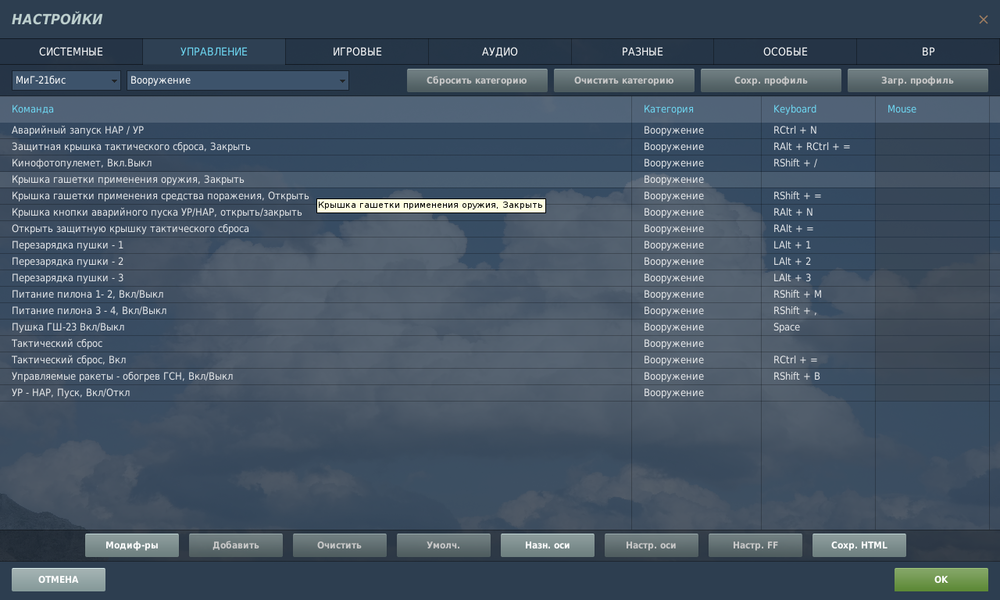Confirm with the green OK button
Viewport: 1000px width, 600px height.
pos(941,580)
